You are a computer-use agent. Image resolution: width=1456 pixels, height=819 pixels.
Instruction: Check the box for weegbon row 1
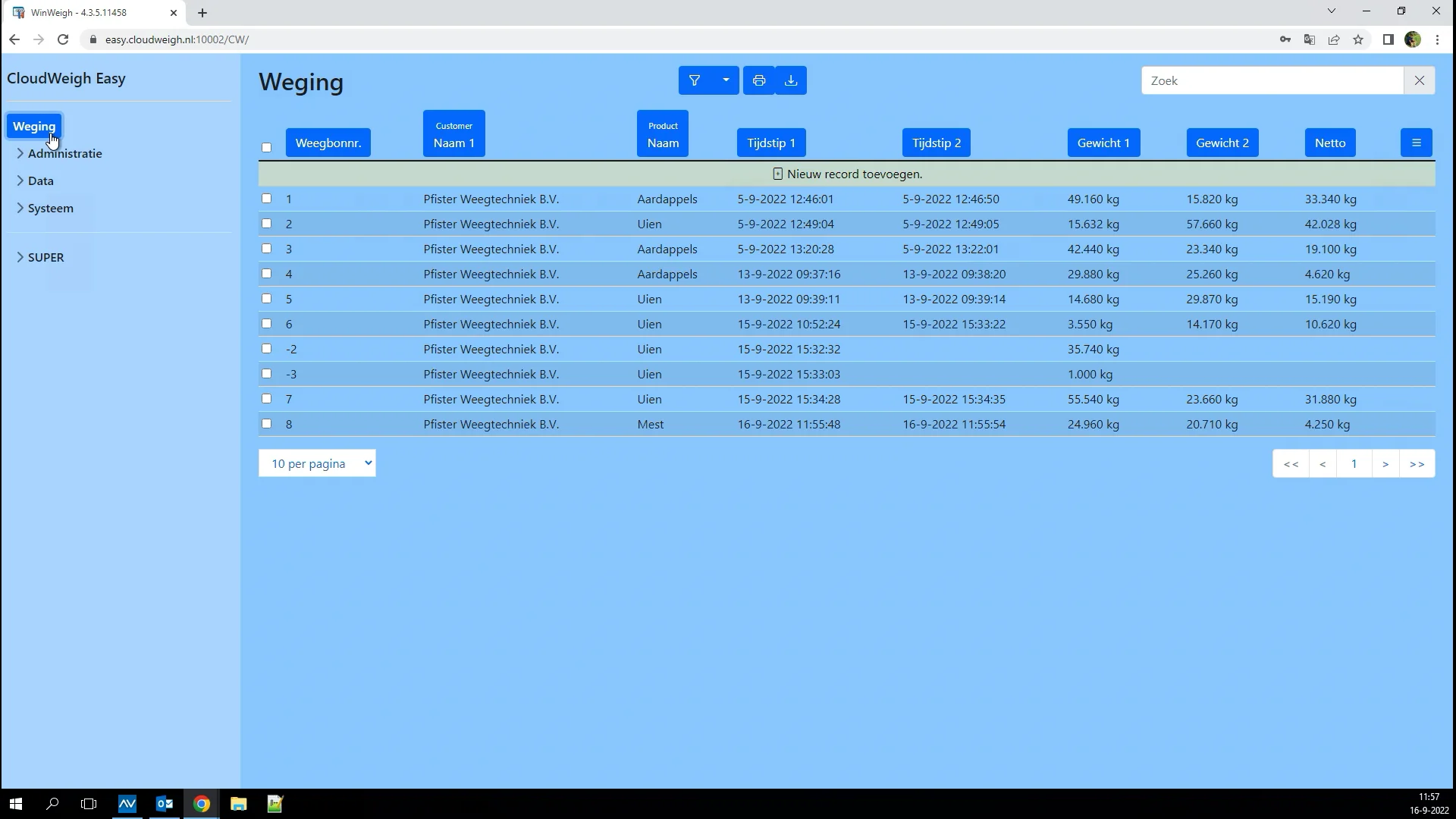(266, 199)
